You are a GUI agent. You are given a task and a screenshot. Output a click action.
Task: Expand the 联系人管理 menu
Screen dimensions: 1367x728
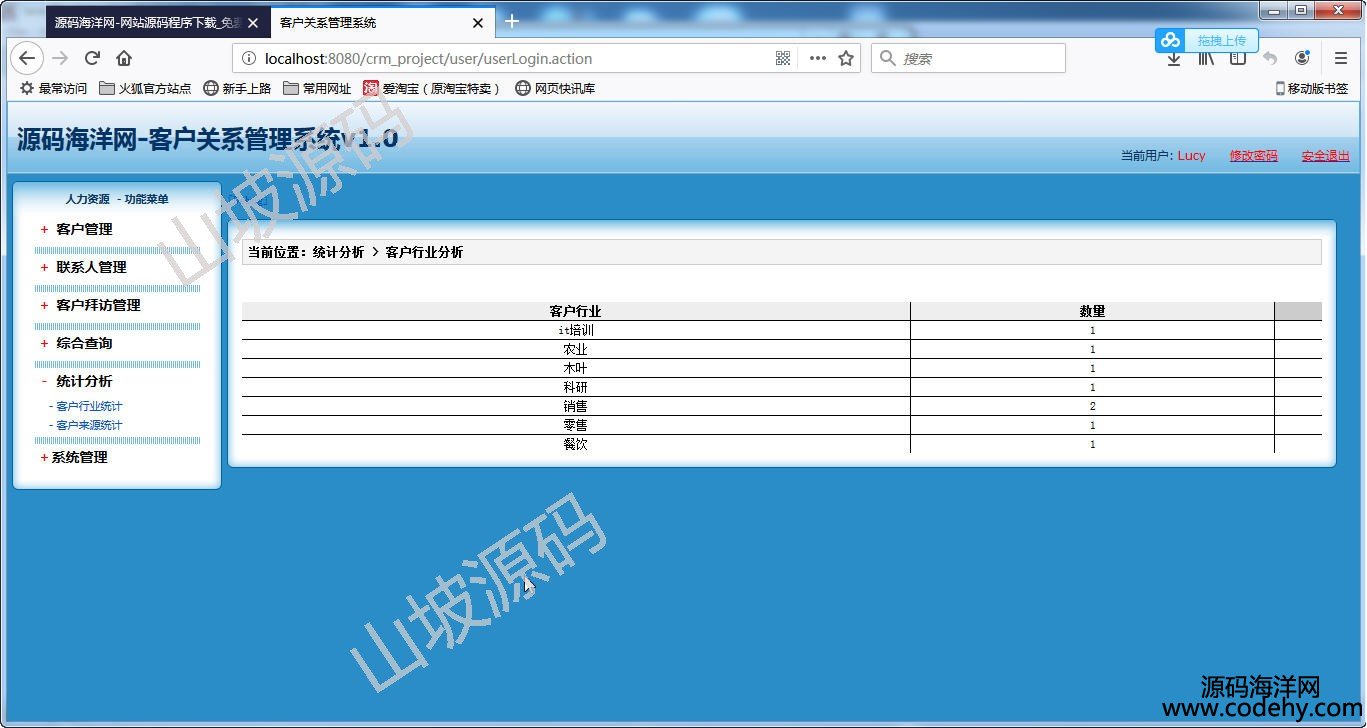[x=91, y=267]
